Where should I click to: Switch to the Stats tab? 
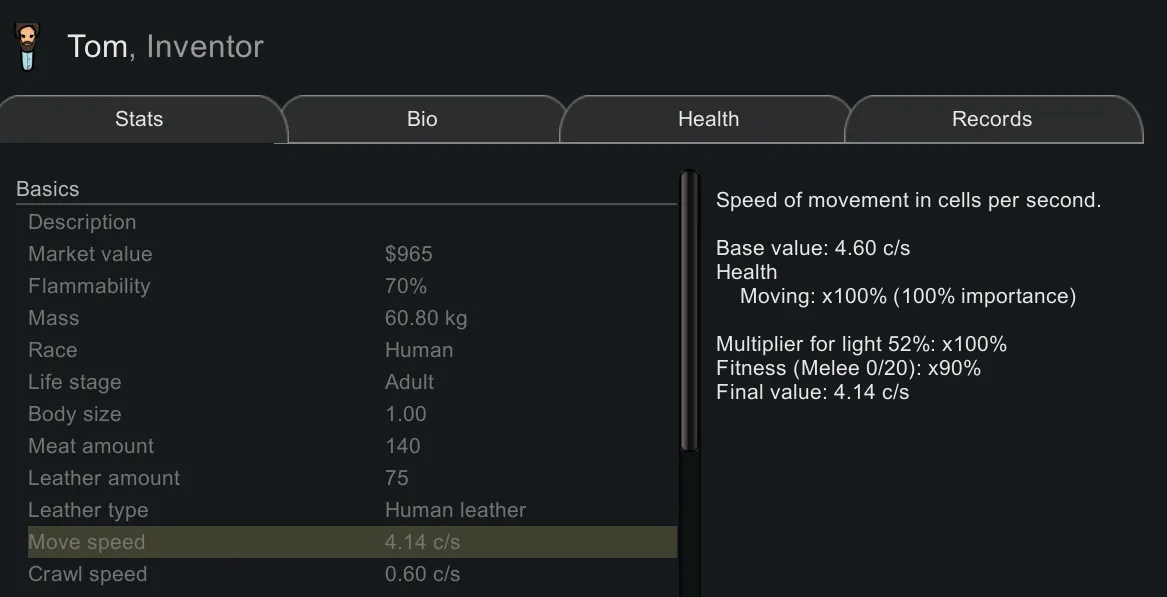139,119
